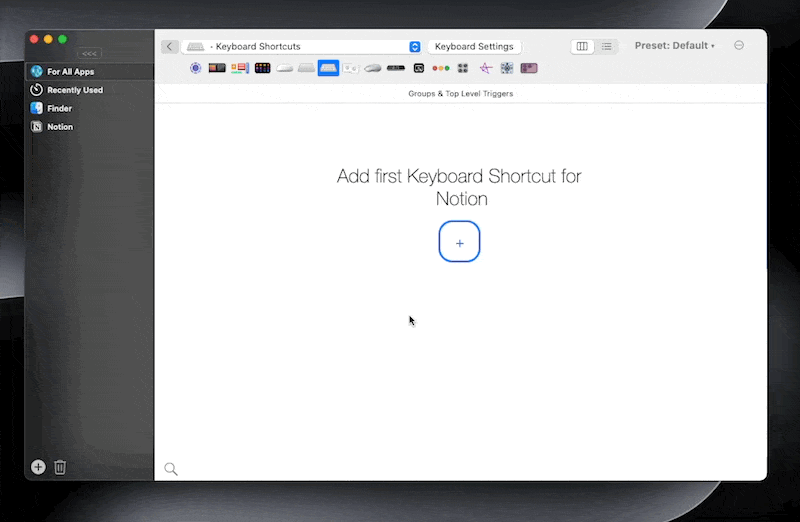The image size is (800, 522).
Task: Choose the Trackpad trigger icon
Action: 306,68
